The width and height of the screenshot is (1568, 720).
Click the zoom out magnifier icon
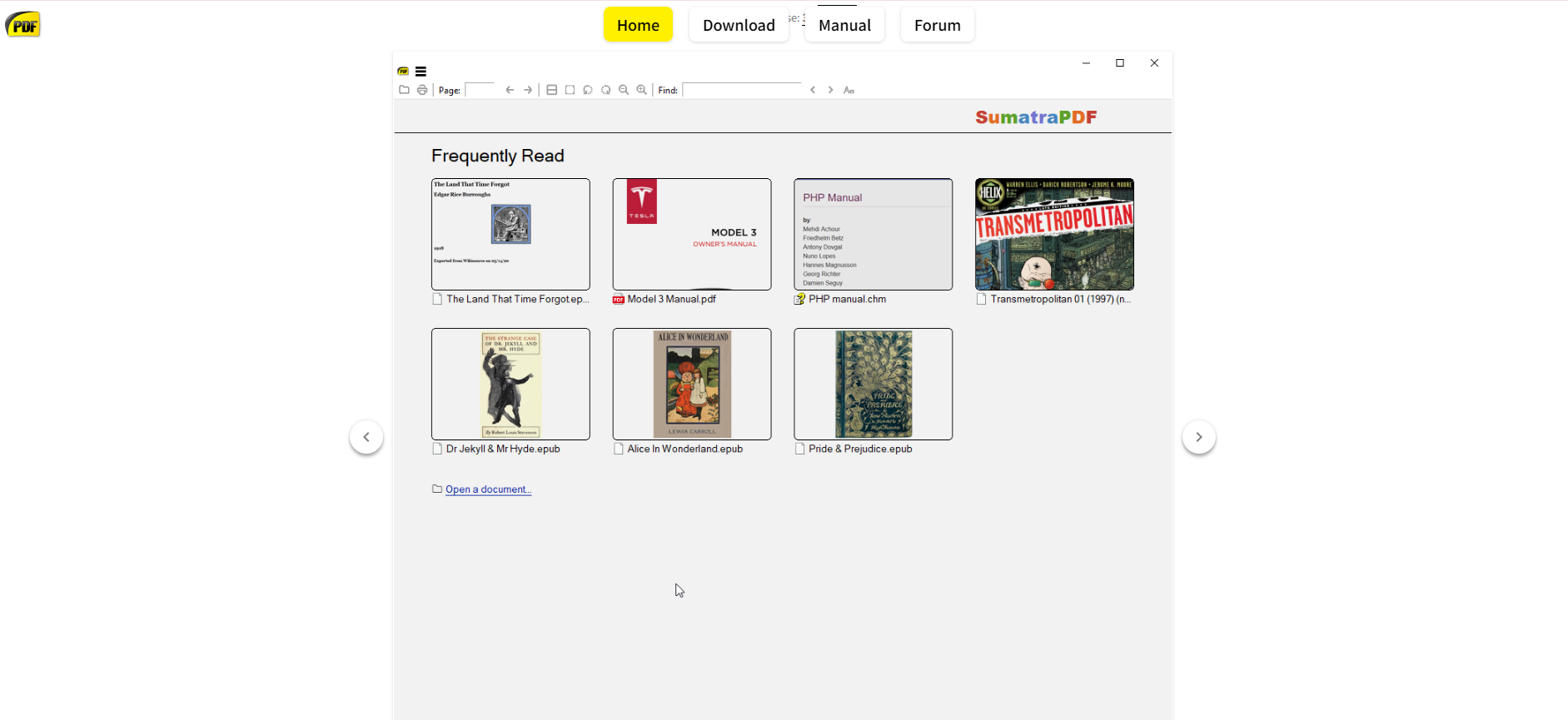(x=624, y=90)
